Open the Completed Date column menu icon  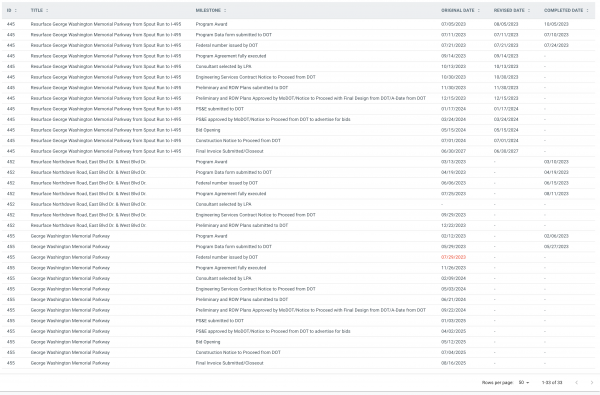coord(587,10)
